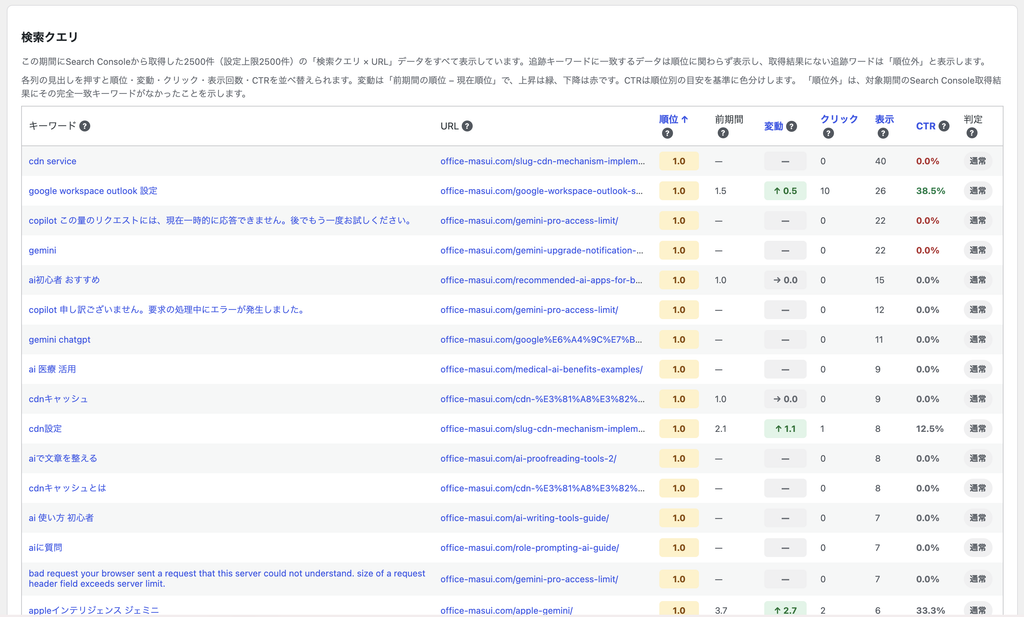Click ↑ 0.5 change badge
The image size is (1024, 617).
(x=785, y=191)
